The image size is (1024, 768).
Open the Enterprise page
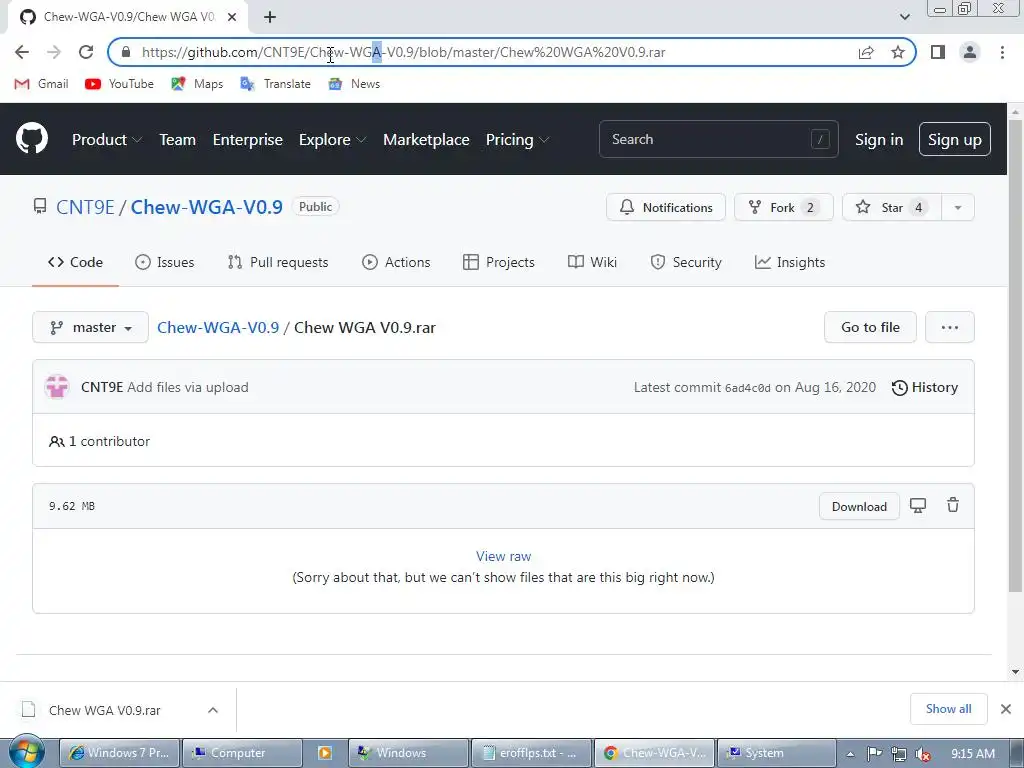pyautogui.click(x=248, y=139)
